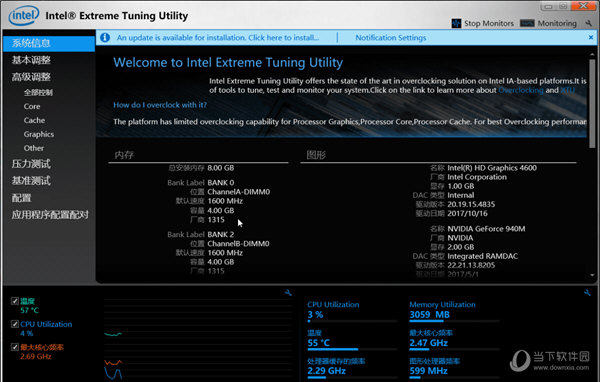This screenshot has width=600, height=382.
Task: Open 压力测试 in the sidebar
Action: coord(31,164)
